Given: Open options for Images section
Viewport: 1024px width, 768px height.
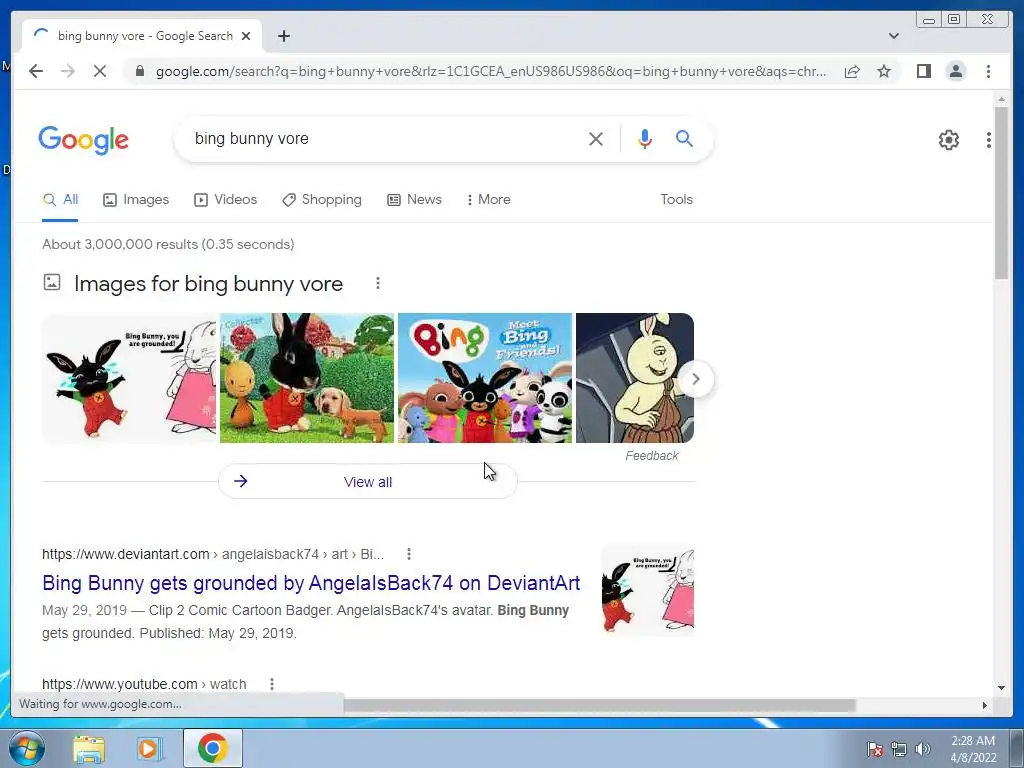Looking at the screenshot, I should click(377, 283).
